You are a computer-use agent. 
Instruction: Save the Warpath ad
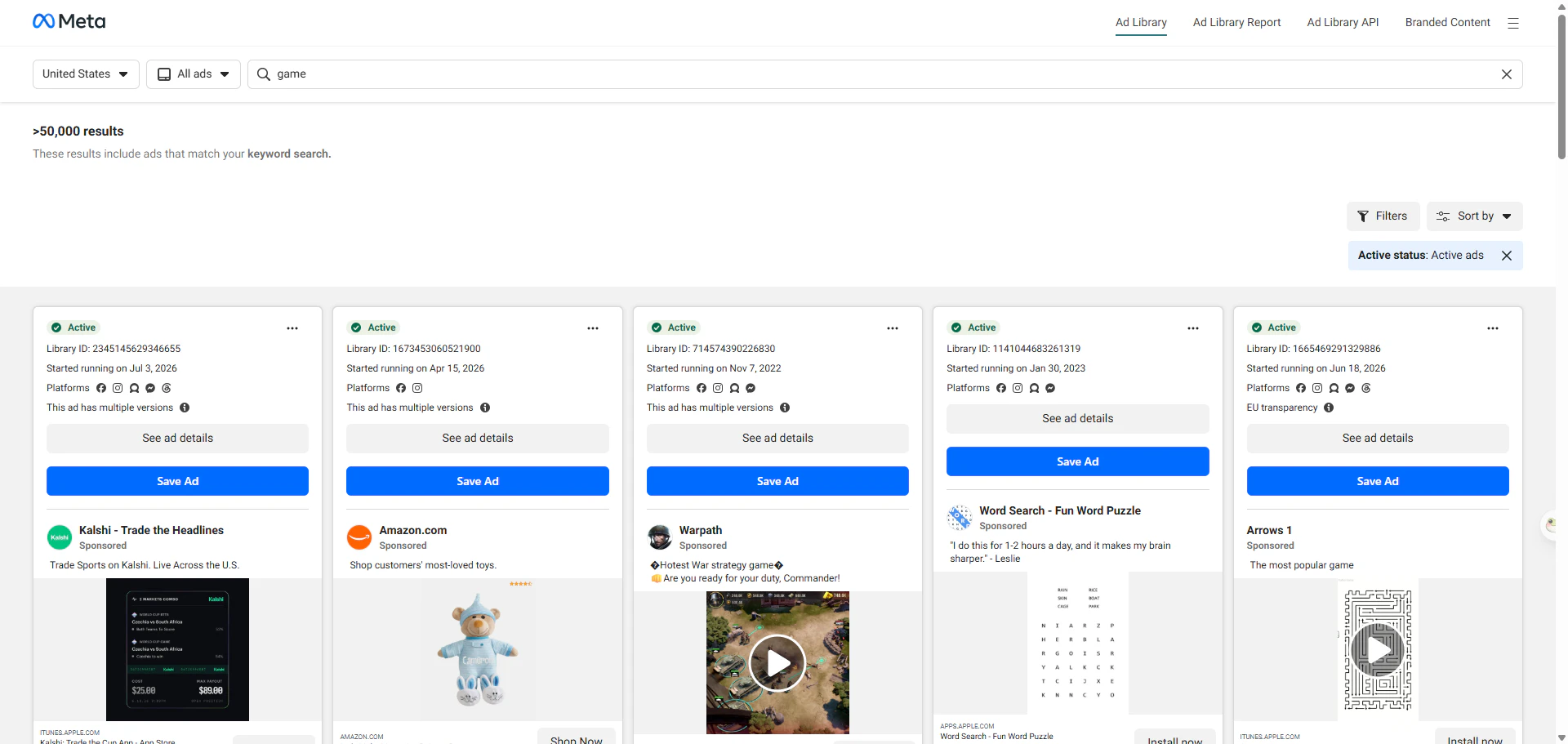click(x=777, y=481)
